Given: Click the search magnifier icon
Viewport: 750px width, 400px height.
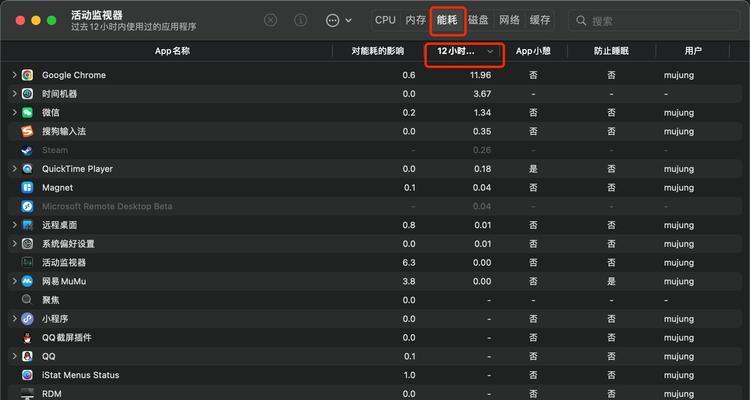Looking at the screenshot, I should (581, 21).
